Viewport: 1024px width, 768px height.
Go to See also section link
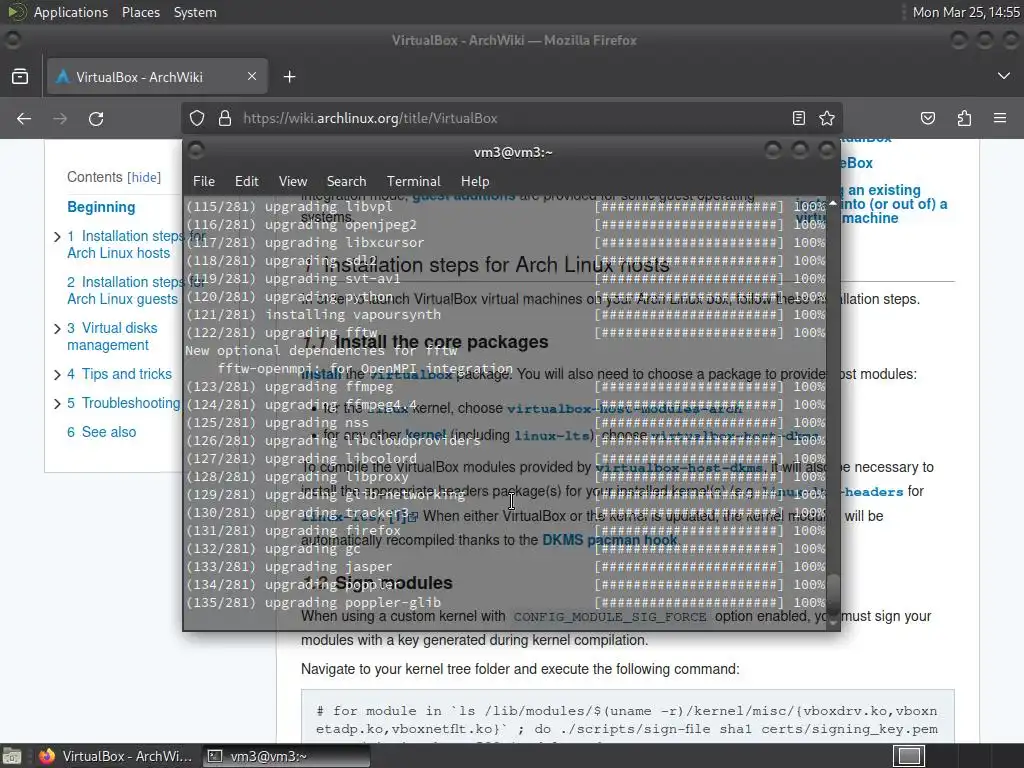click(101, 432)
